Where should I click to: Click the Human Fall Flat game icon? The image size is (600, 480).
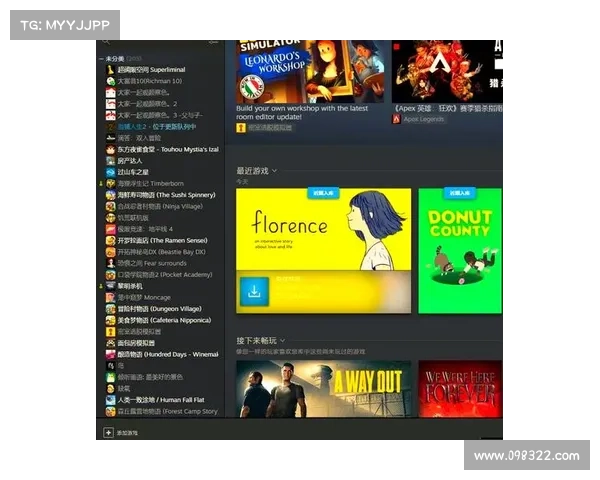(x=111, y=400)
